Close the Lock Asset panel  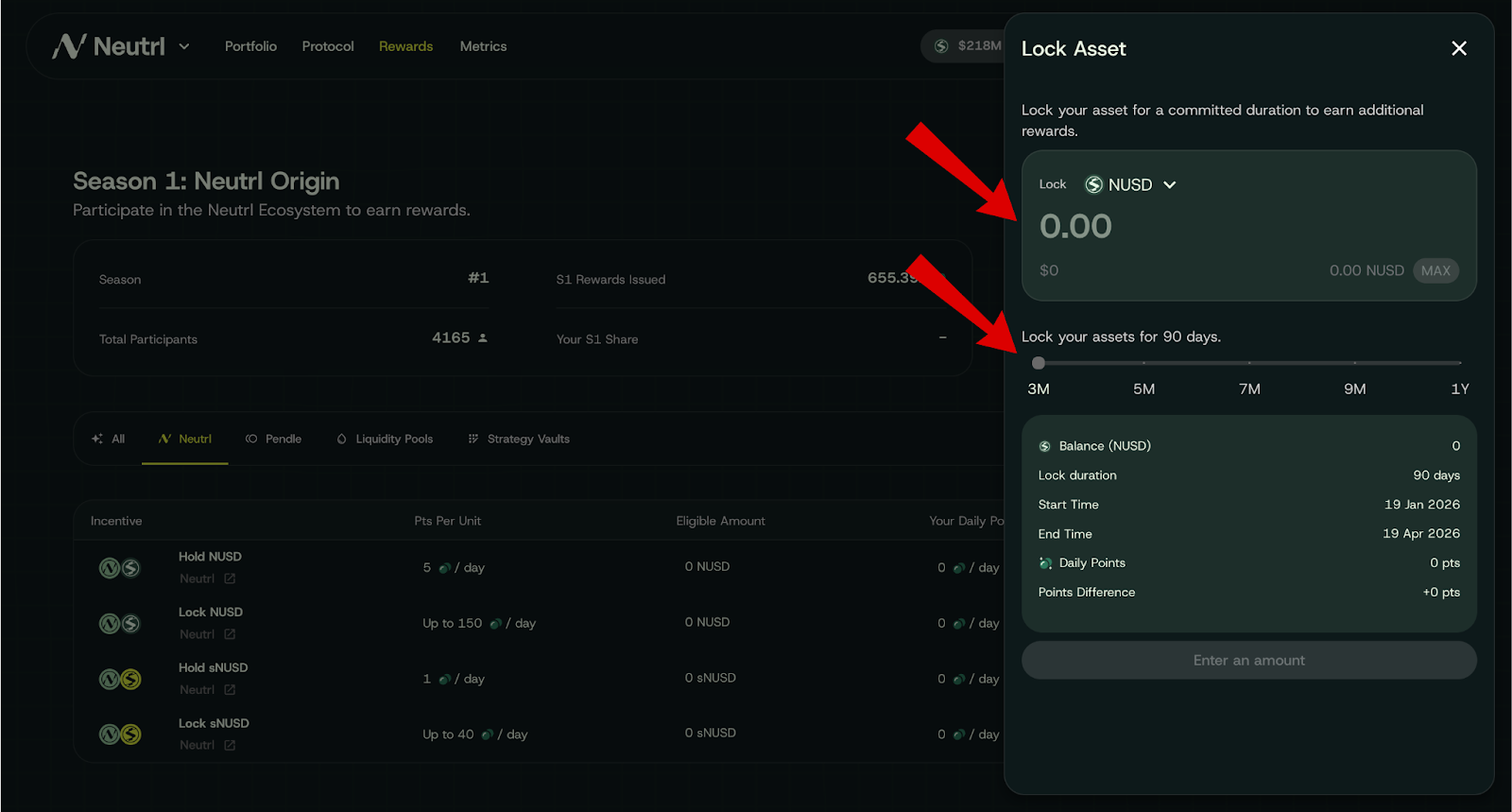[x=1459, y=48]
